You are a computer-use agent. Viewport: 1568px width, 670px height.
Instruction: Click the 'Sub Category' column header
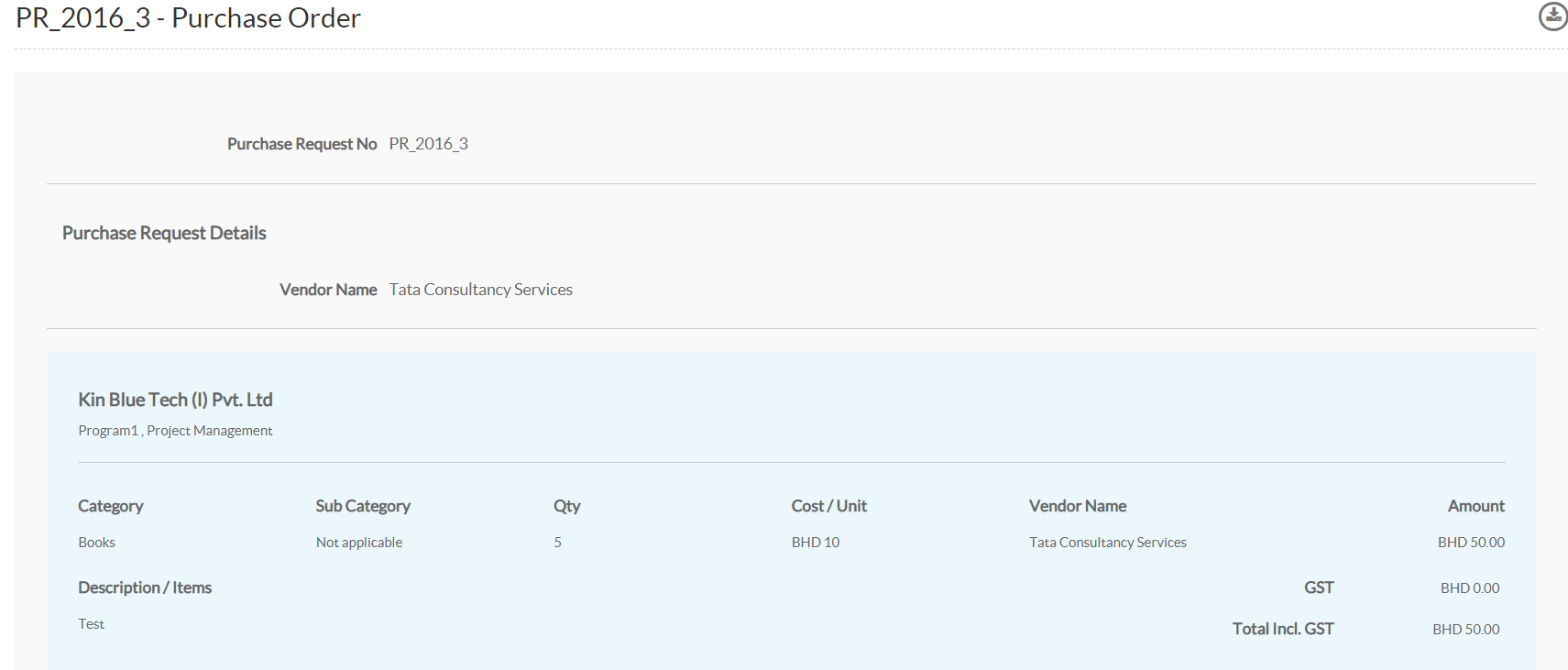click(x=363, y=506)
